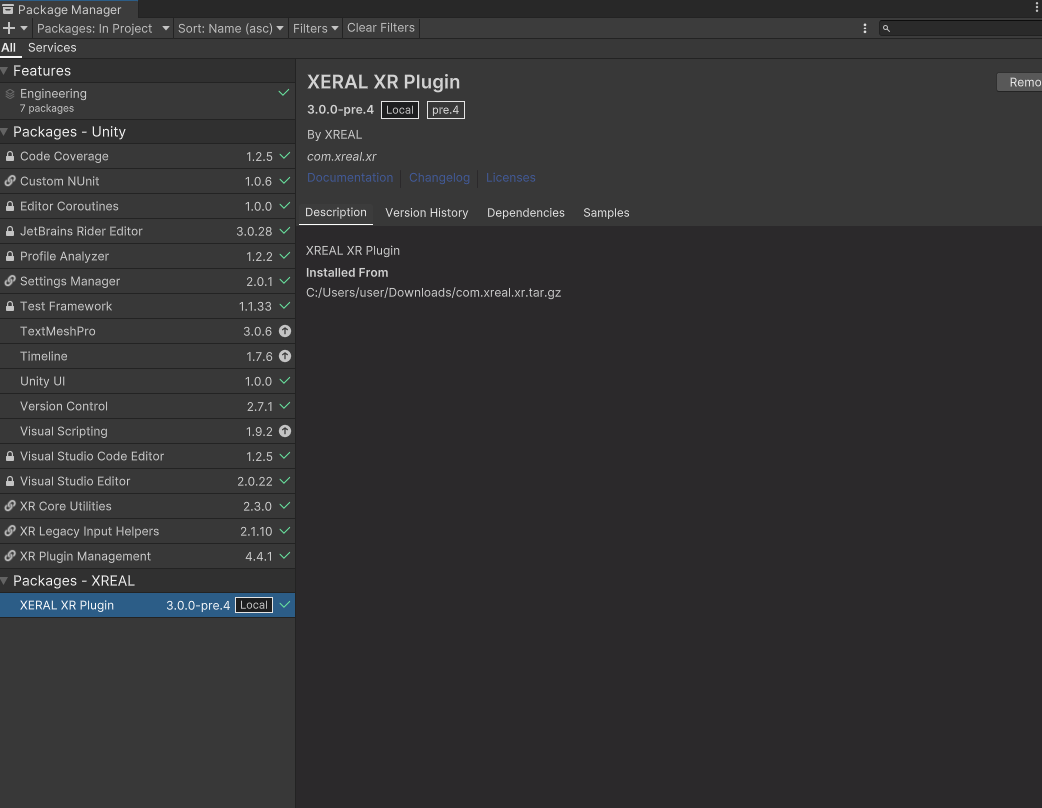The height and width of the screenshot is (808, 1042).
Task: Click the Package Manager window icon
Action: coord(8,9)
